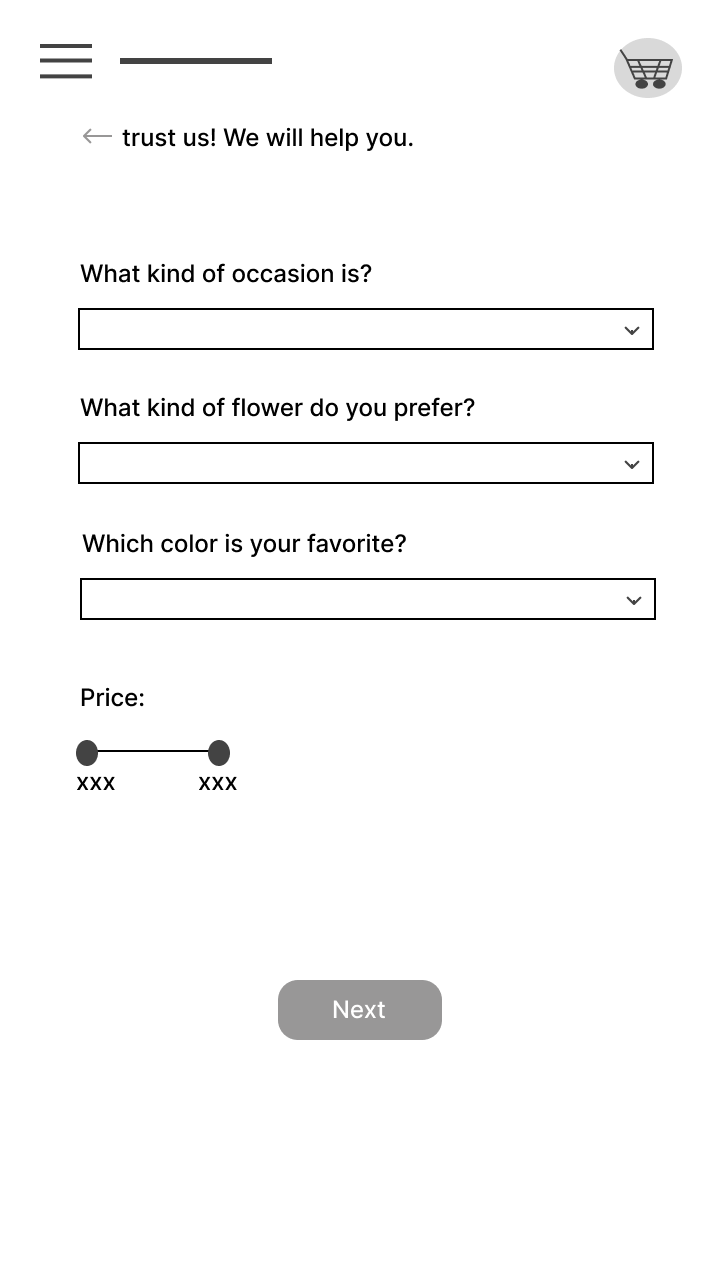Click the Next button
This screenshot has height=1280, width=720.
pyautogui.click(x=359, y=1010)
